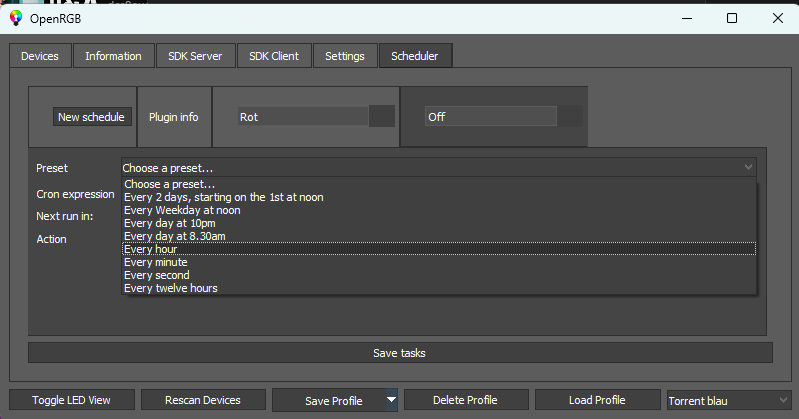Switch to the Information tab
799x419 pixels.
pyautogui.click(x=114, y=56)
